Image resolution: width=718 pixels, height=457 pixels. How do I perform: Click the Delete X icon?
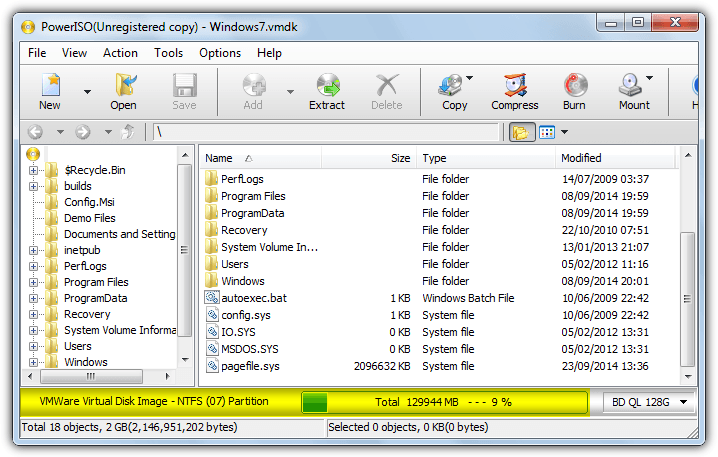(387, 85)
